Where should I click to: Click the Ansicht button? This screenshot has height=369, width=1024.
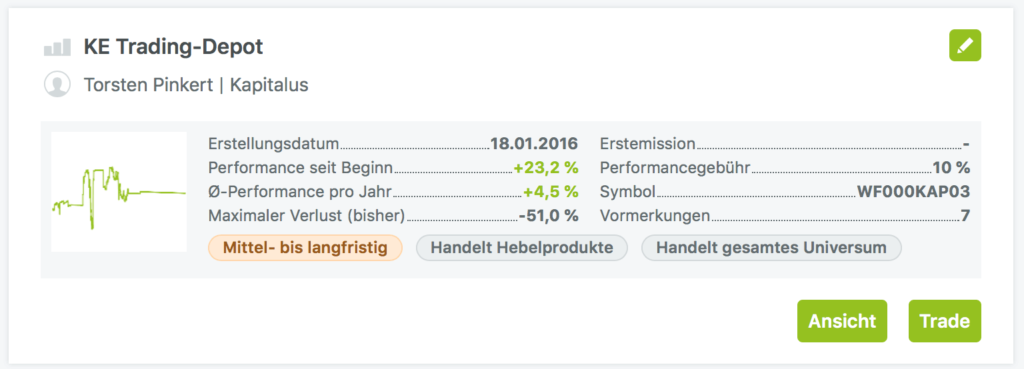click(x=842, y=321)
